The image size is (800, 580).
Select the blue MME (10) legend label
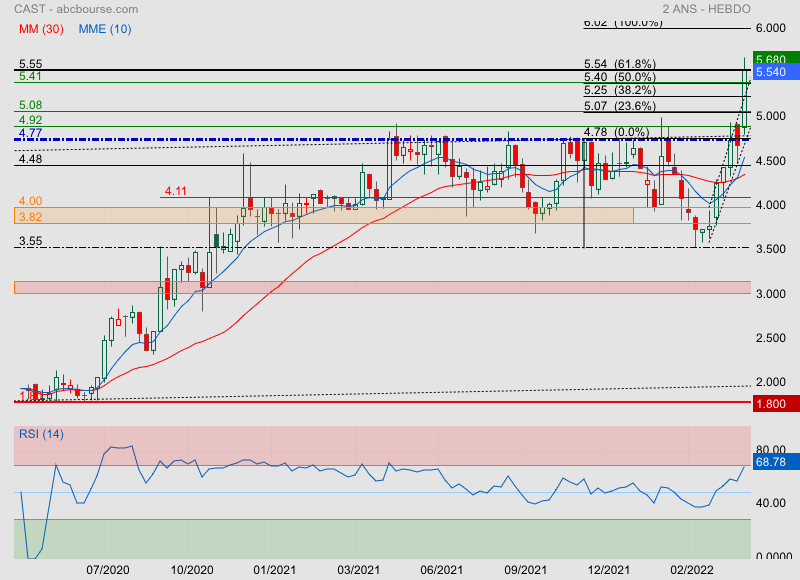tap(103, 28)
